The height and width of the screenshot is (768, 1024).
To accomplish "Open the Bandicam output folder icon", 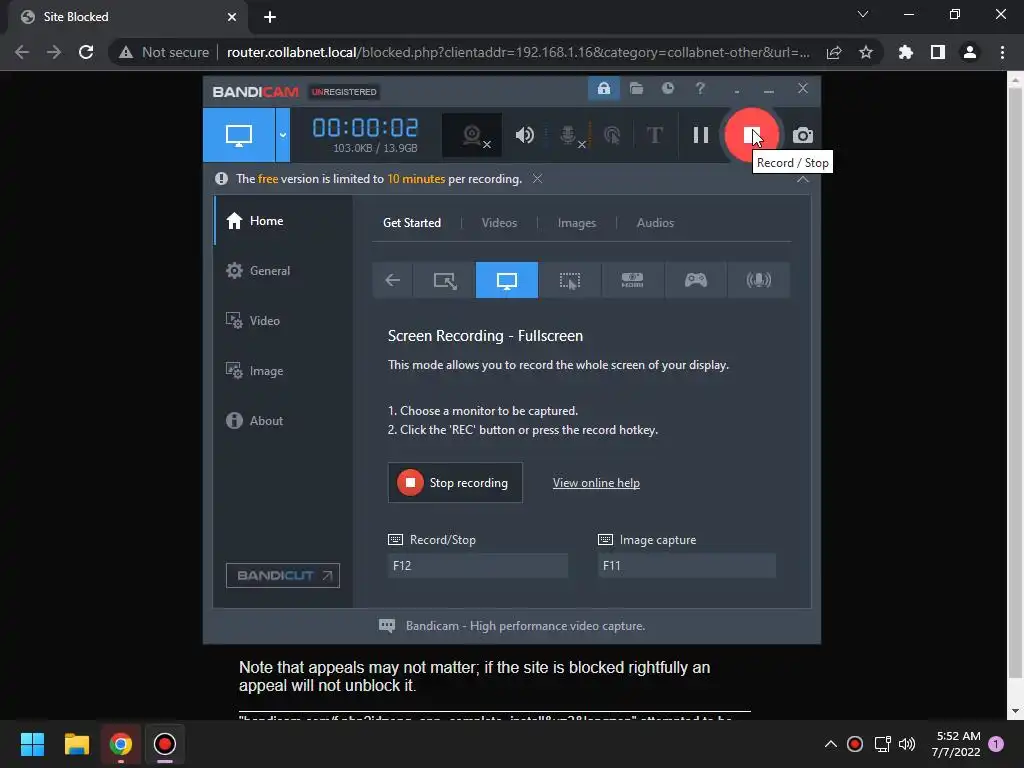I will tap(636, 89).
